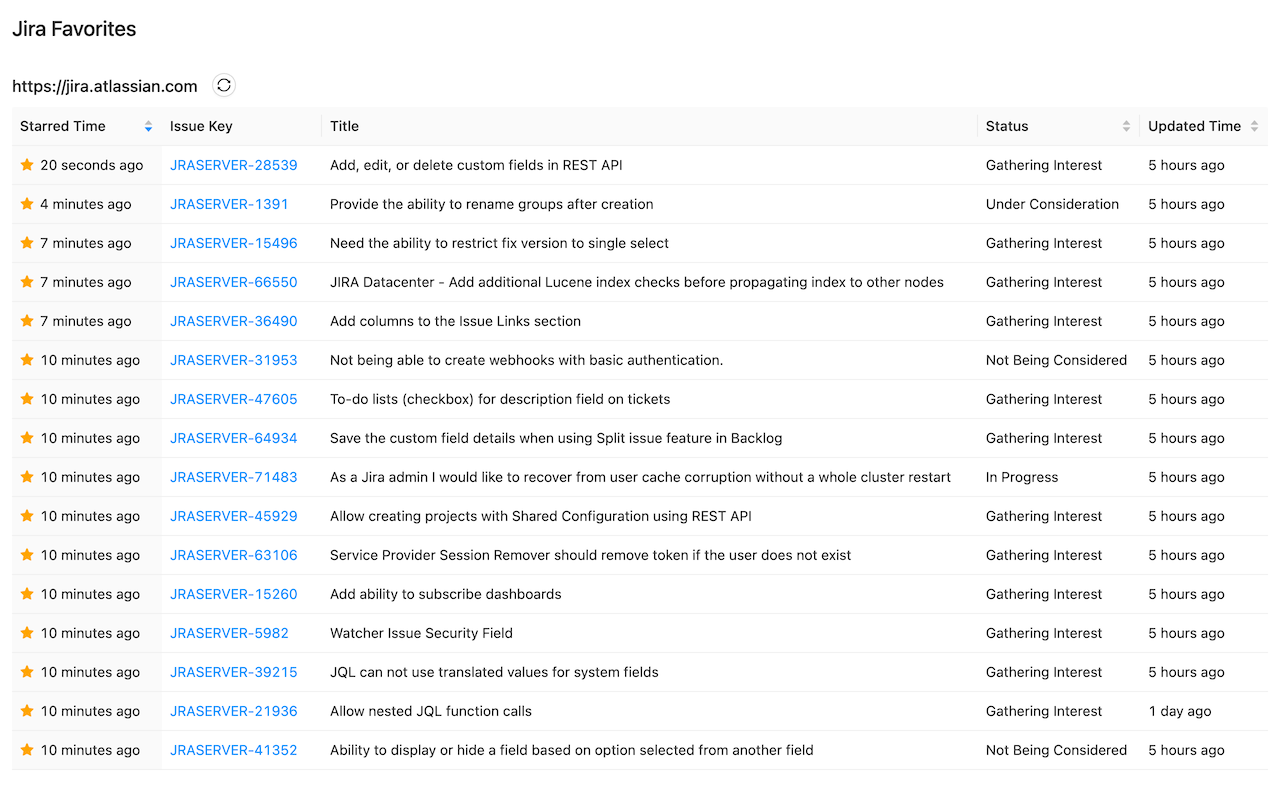The image size is (1280, 800).
Task: Click '4 minutes ago' starred time
Action: click(85, 204)
